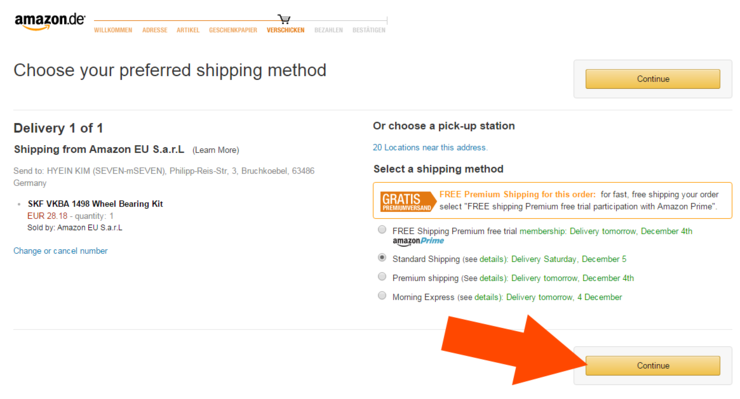Go to the ADRESSE checkout step
The width and height of the screenshot is (740, 399).
[155, 30]
